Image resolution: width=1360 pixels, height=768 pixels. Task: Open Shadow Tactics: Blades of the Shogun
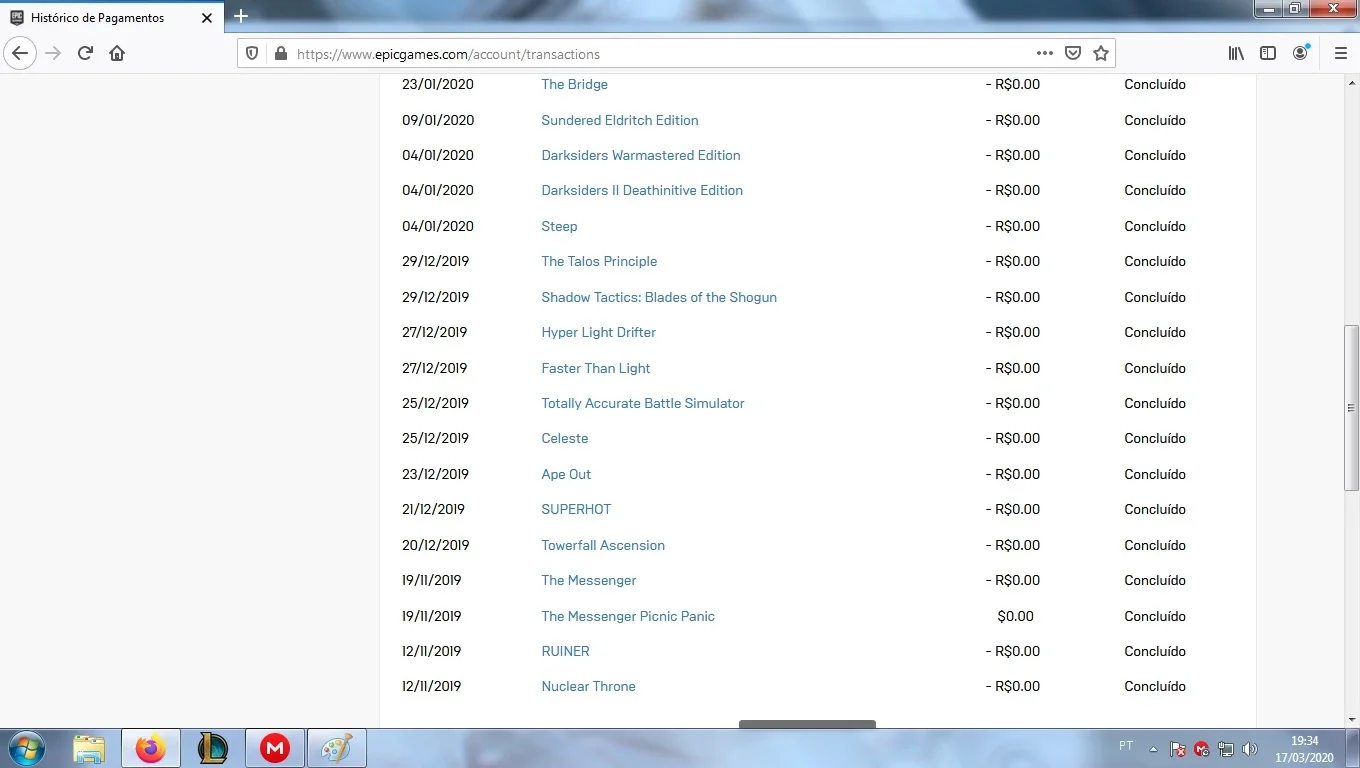click(659, 297)
